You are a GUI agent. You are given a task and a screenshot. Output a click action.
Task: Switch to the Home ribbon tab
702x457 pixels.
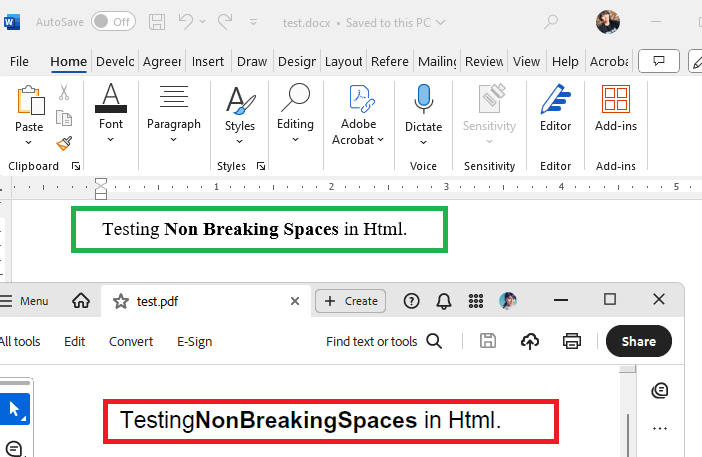68,61
